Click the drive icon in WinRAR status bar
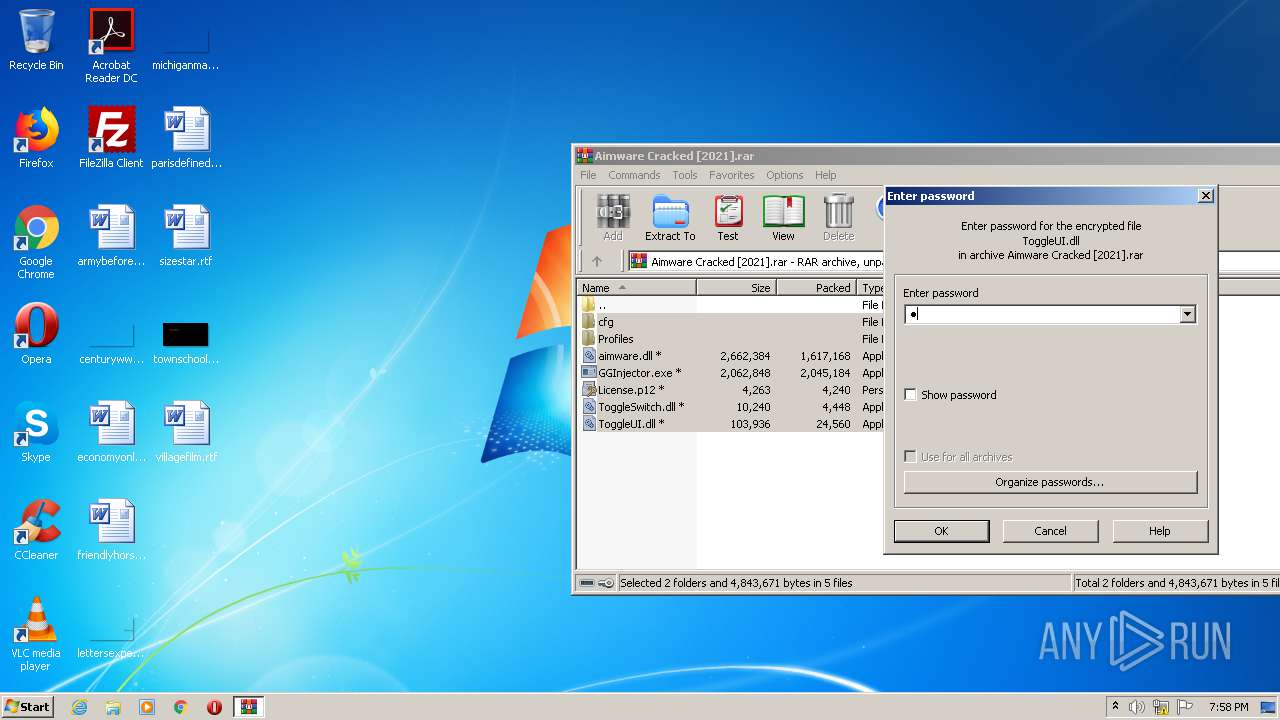This screenshot has height=720, width=1280. 587,583
